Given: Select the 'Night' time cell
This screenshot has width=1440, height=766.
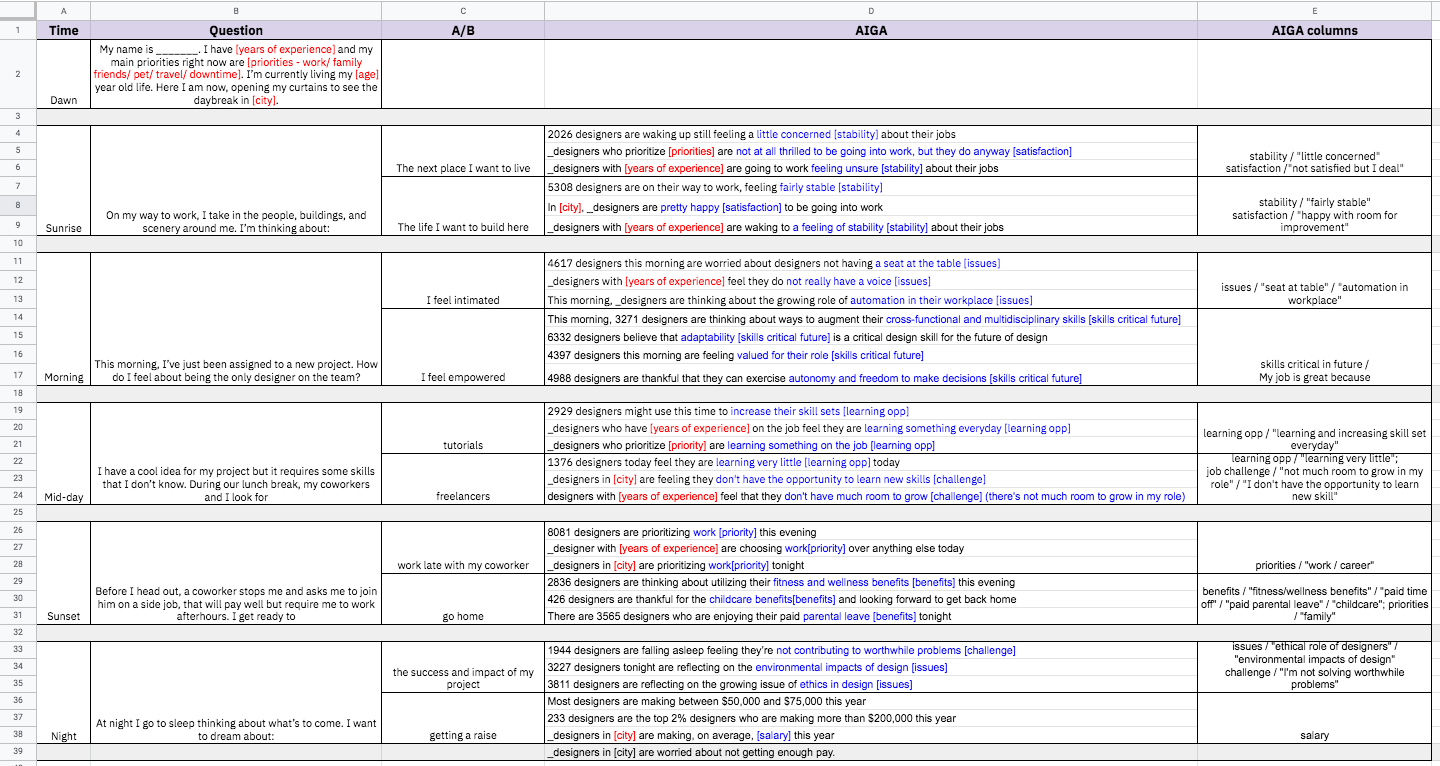Looking at the screenshot, I should click(64, 692).
